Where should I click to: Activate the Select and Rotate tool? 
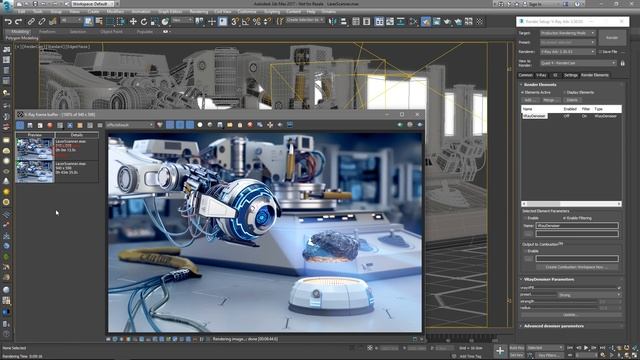(144, 21)
